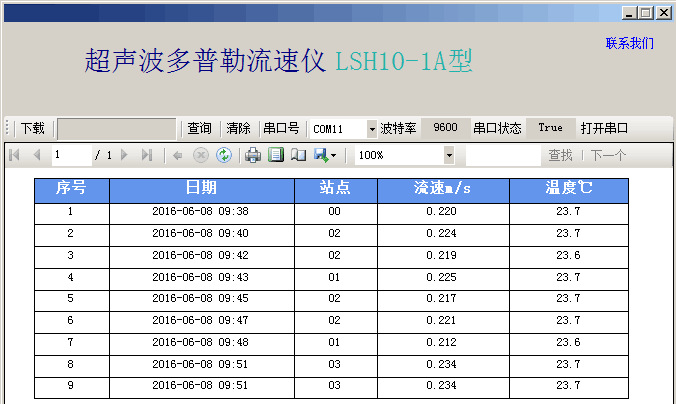Print the report
The width and height of the screenshot is (676, 404).
coord(253,155)
